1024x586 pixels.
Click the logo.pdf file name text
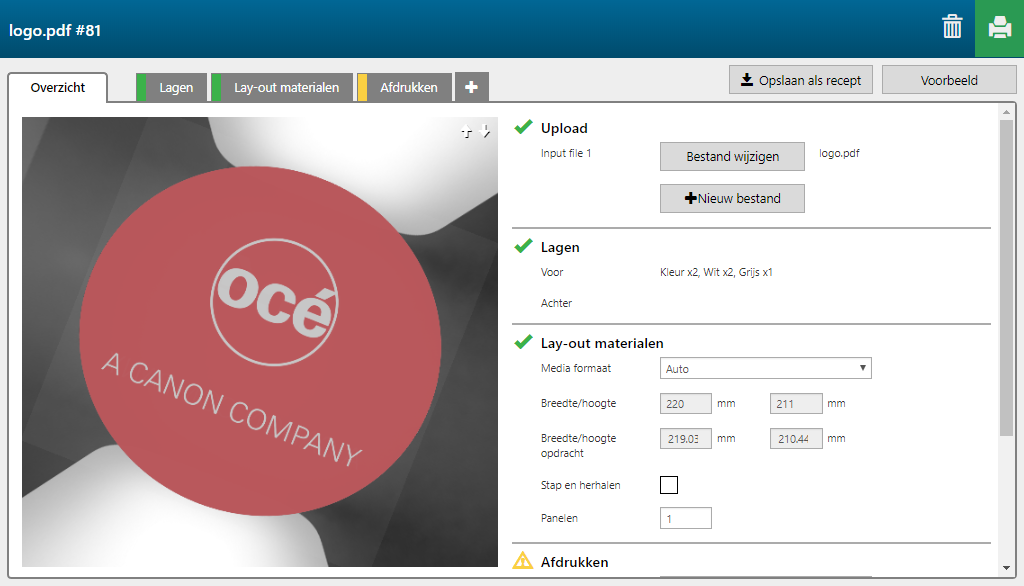coord(839,153)
